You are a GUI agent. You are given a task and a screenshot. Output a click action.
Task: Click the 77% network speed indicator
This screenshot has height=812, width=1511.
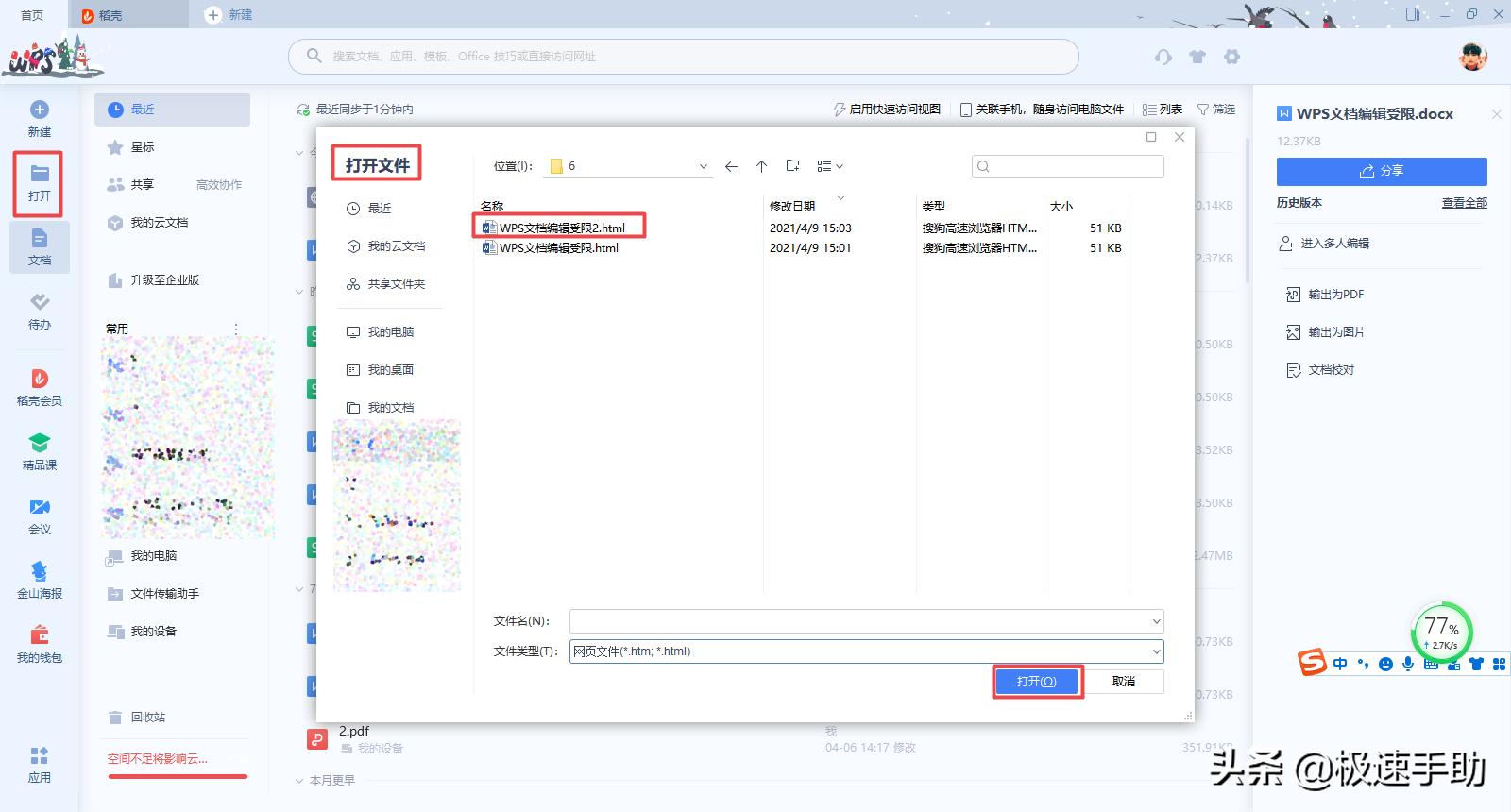pyautogui.click(x=1441, y=632)
